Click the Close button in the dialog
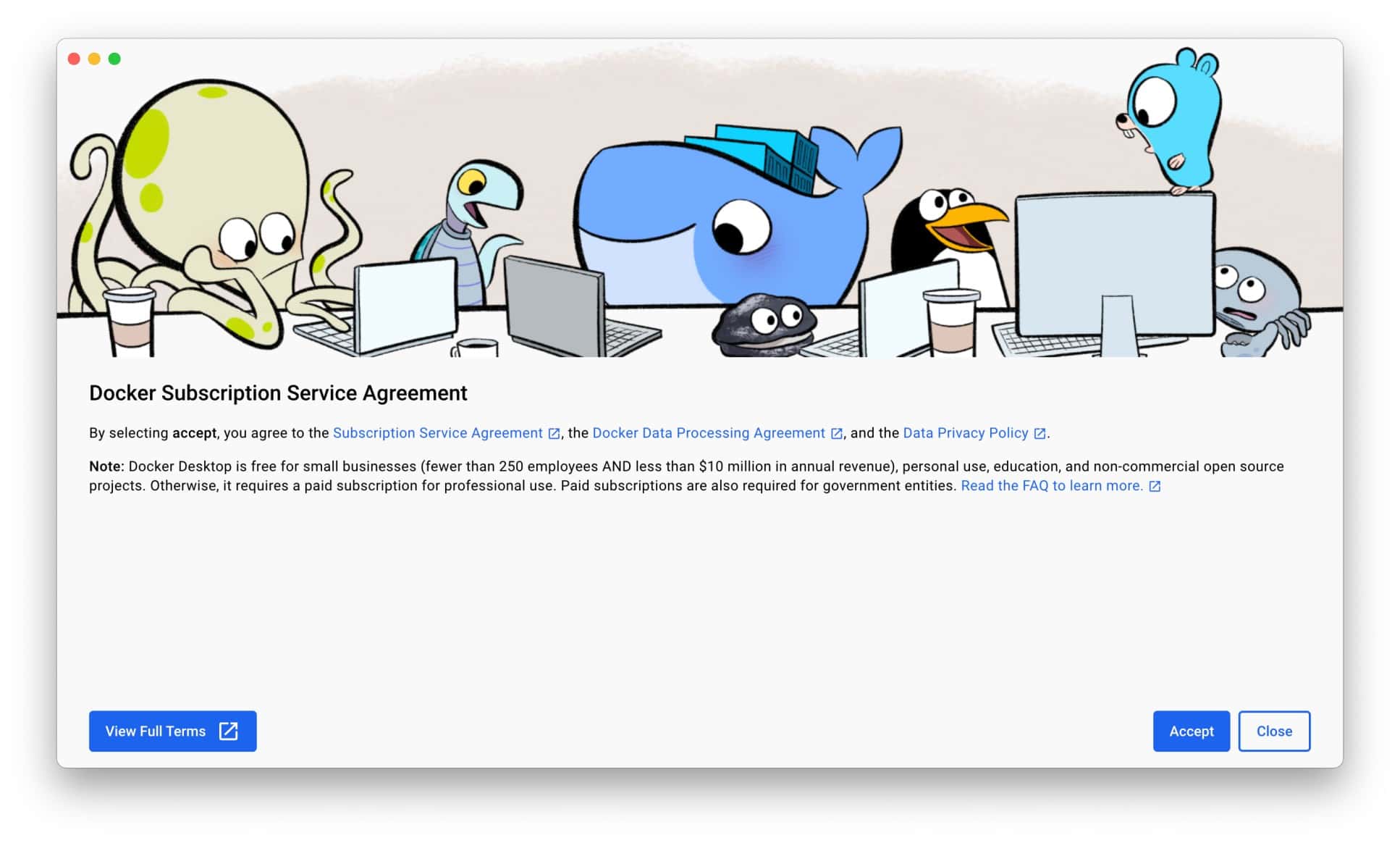 coord(1274,731)
